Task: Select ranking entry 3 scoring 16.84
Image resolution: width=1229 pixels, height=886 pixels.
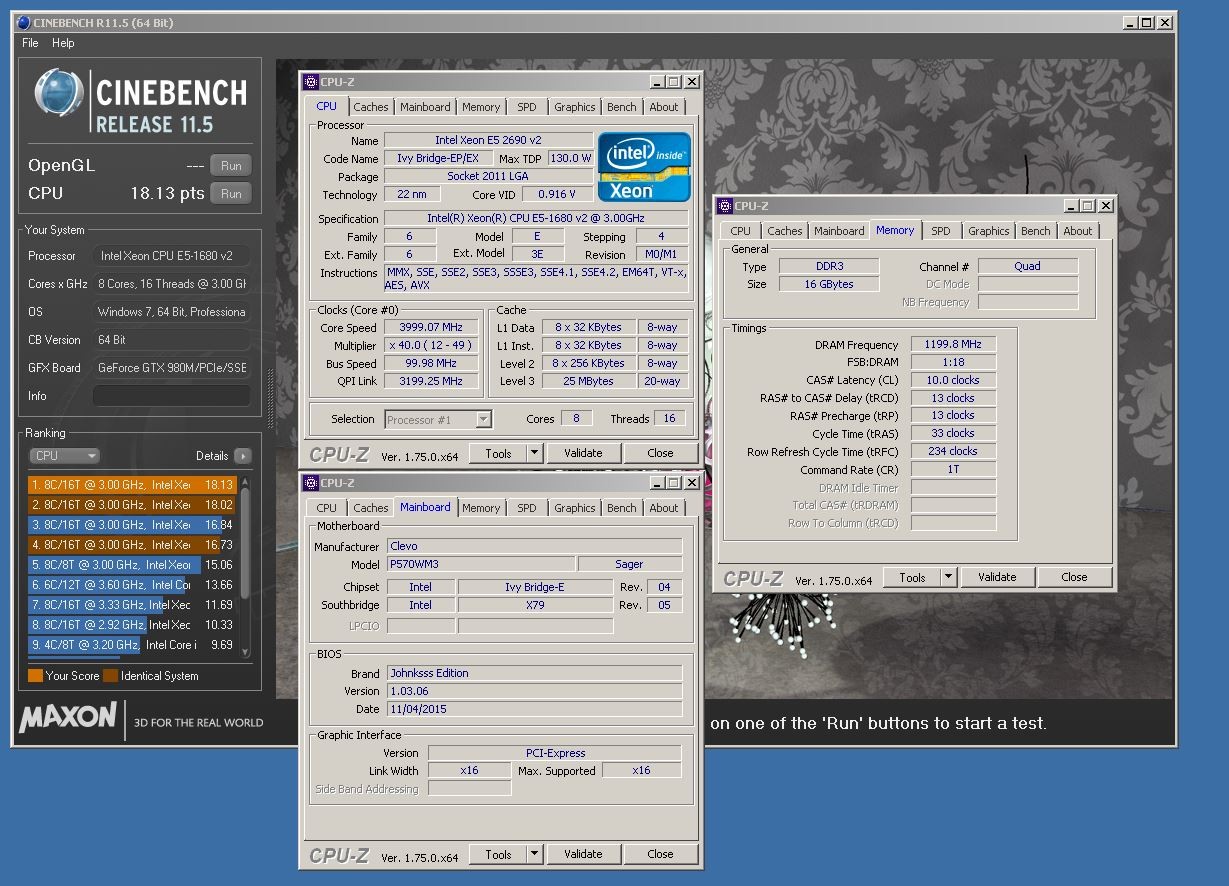Action: click(132, 525)
